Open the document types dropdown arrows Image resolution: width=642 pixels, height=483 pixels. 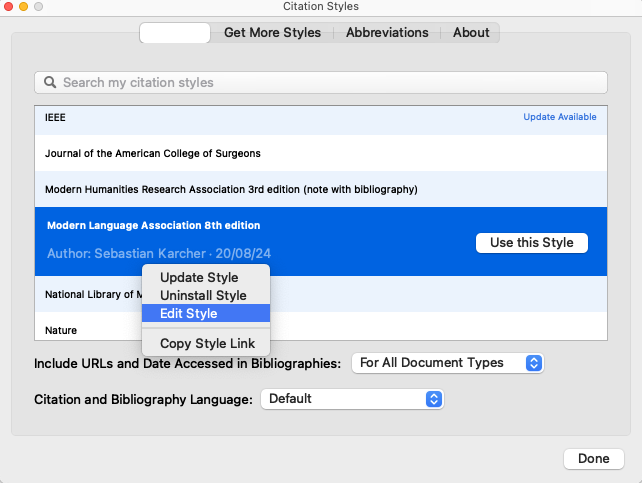[x=533, y=363]
